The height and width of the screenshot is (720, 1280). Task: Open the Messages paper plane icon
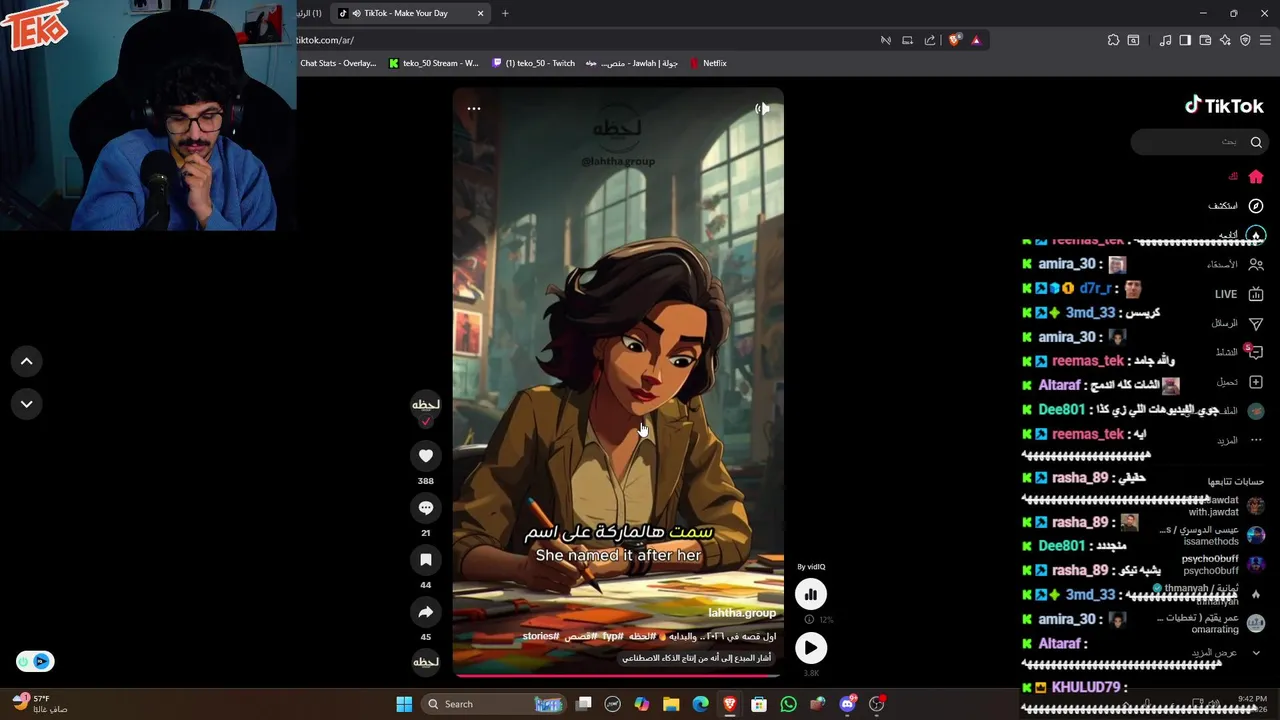(x=1256, y=324)
